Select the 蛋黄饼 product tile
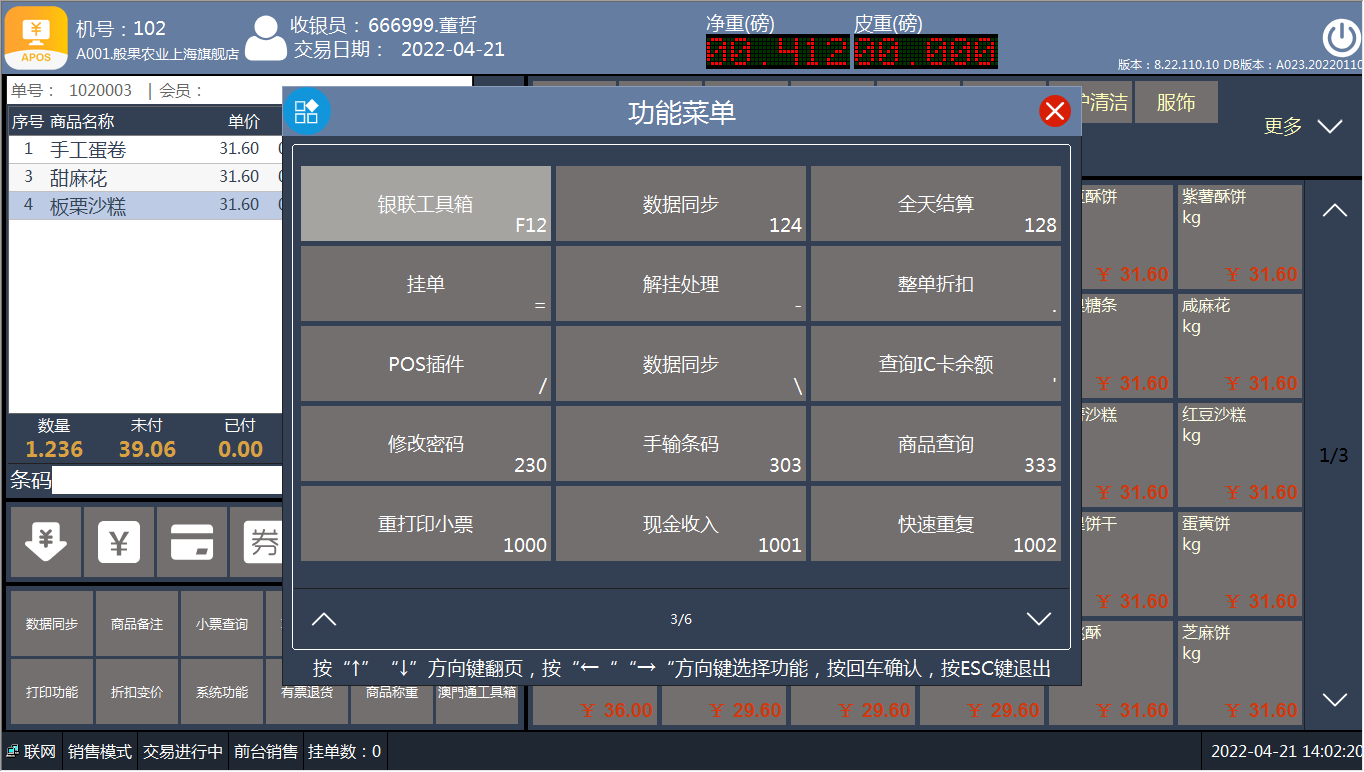Viewport: 1364px width, 772px height. click(1240, 563)
